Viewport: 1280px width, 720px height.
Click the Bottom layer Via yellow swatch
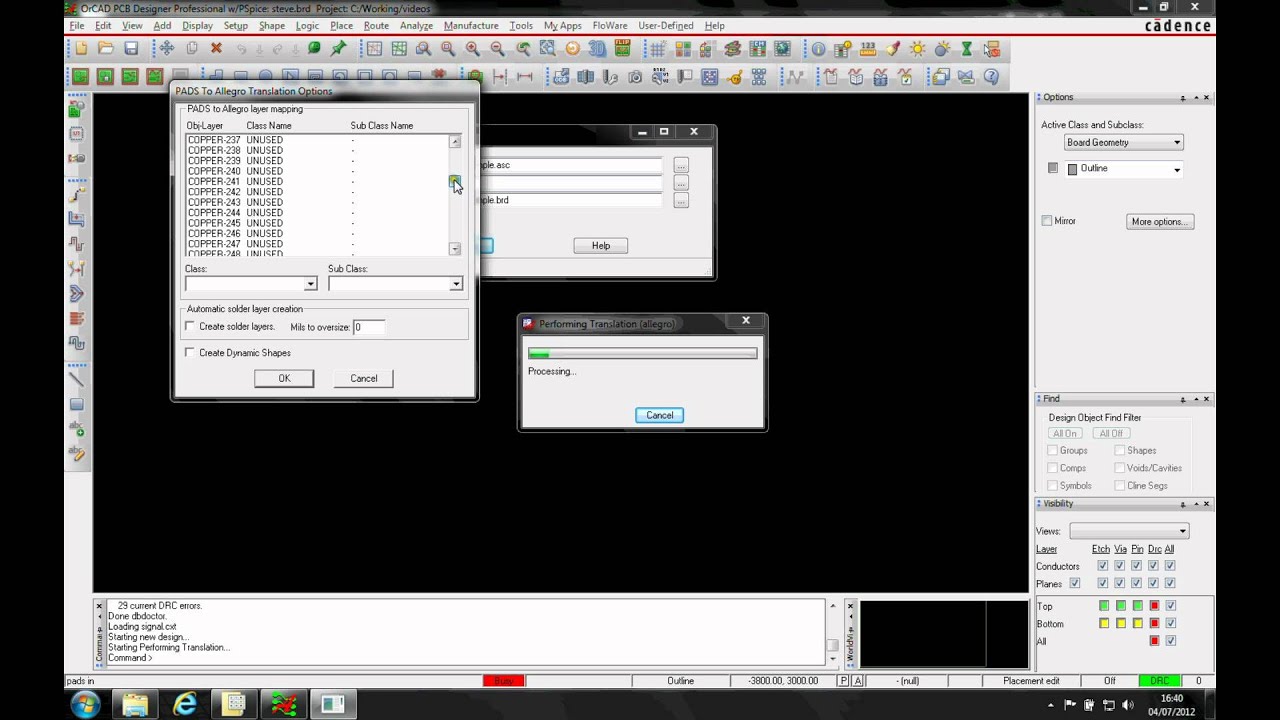coord(1121,623)
